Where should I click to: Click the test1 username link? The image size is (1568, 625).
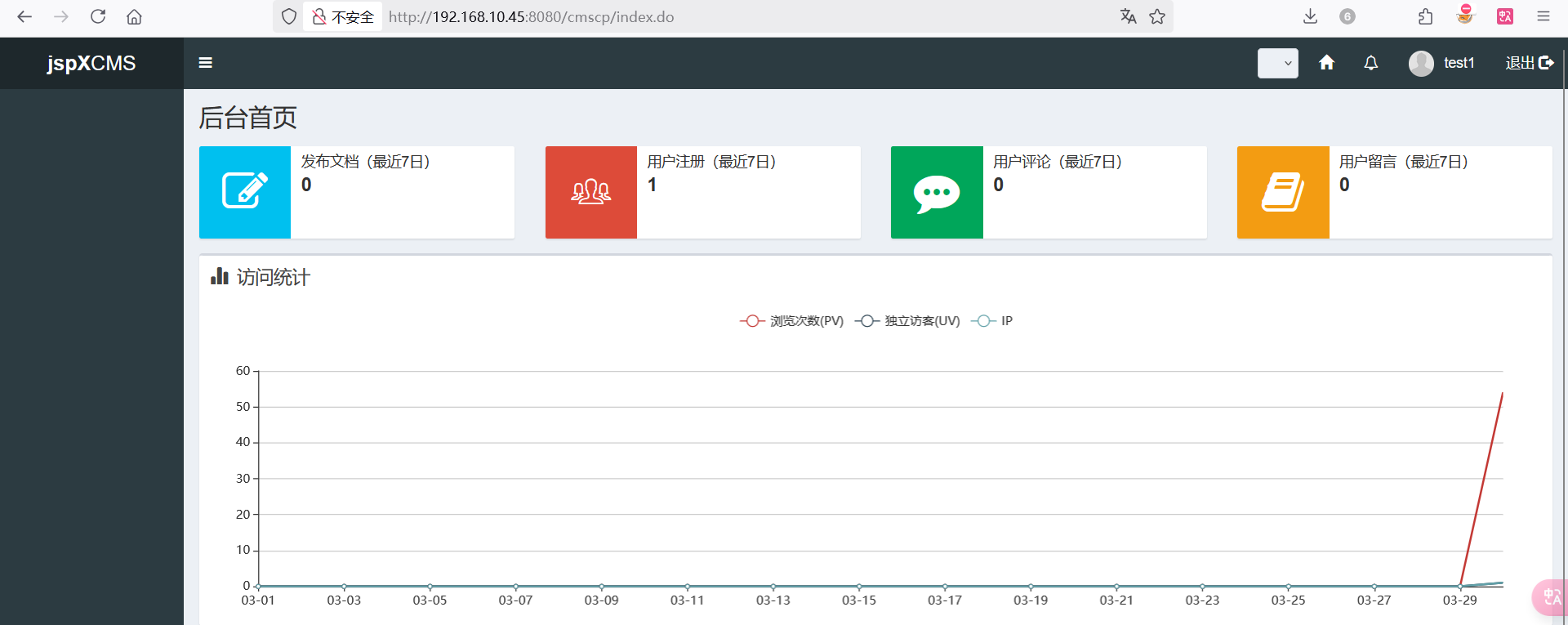[x=1459, y=63]
